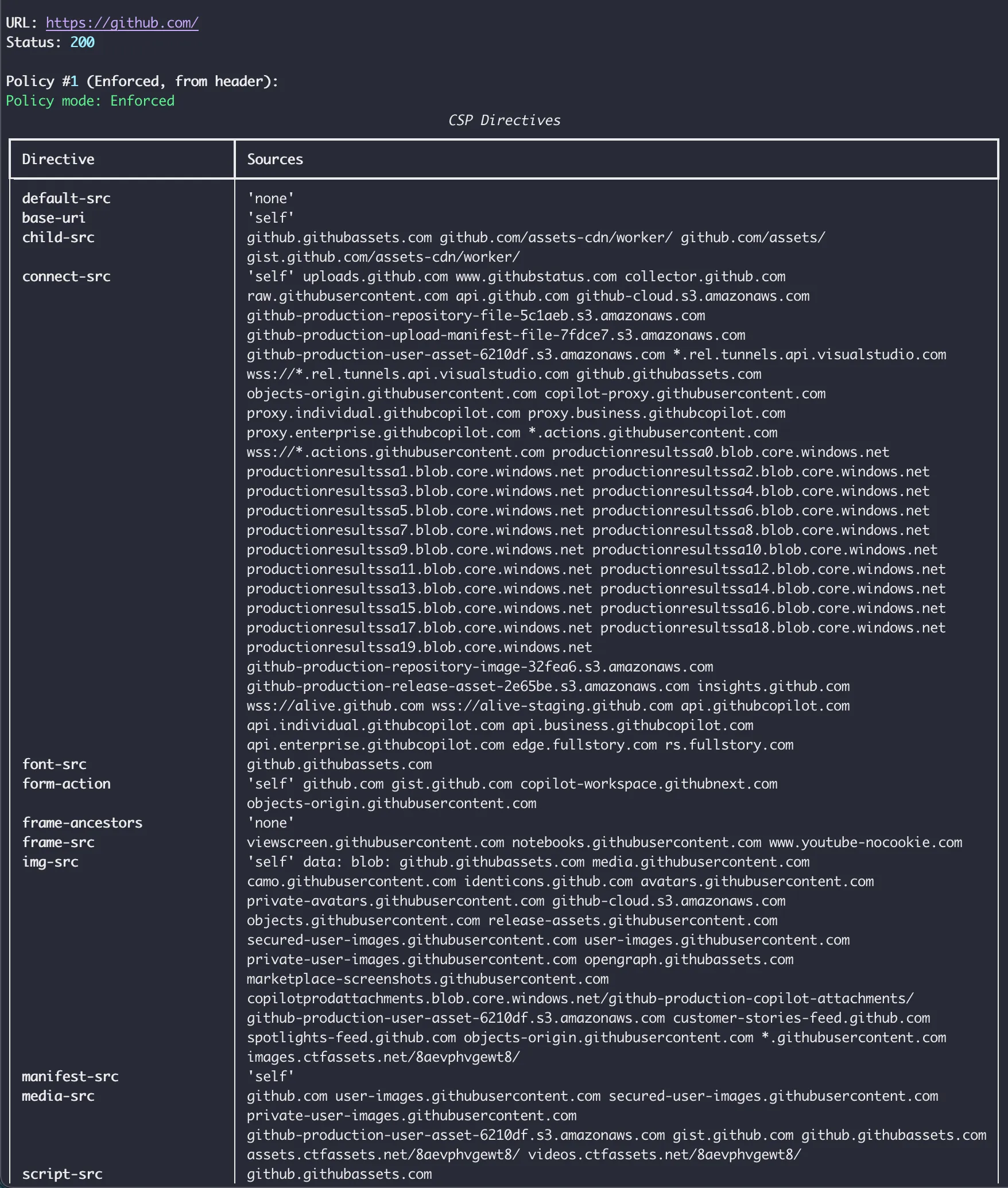Click the green 200 status code
Image resolution: width=1008 pixels, height=1188 pixels.
(82, 42)
